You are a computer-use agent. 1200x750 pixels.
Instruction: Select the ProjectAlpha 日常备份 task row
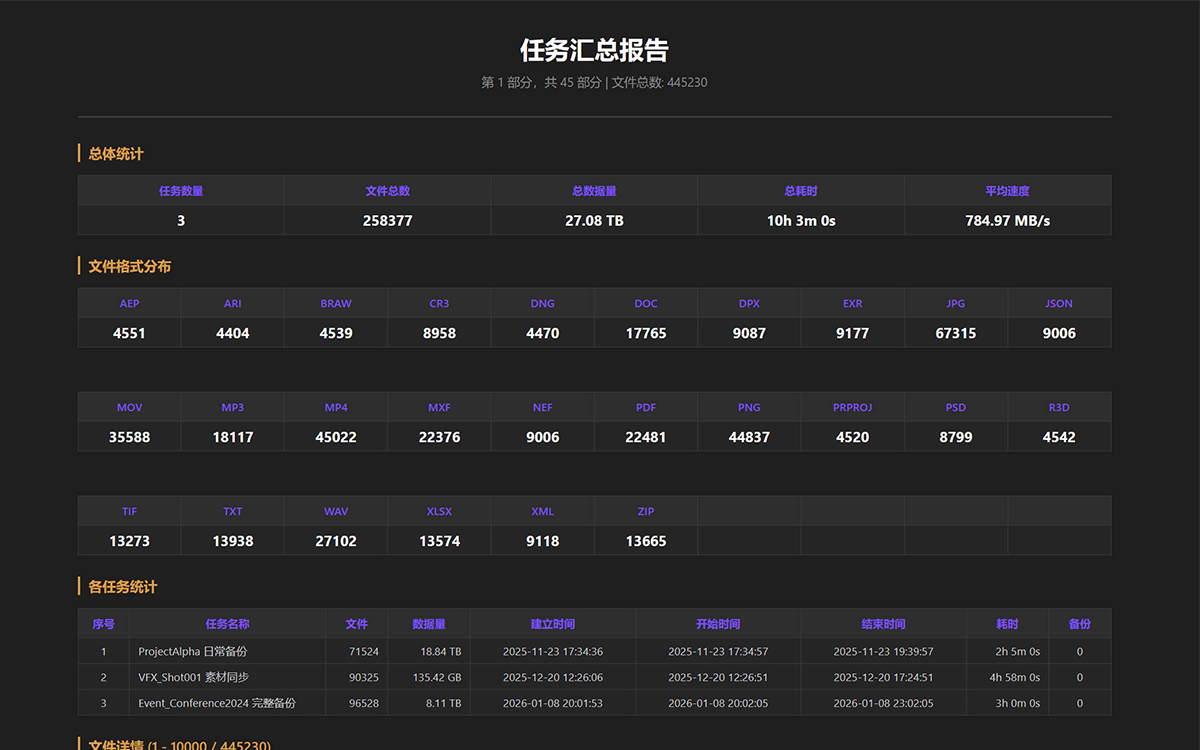594,651
